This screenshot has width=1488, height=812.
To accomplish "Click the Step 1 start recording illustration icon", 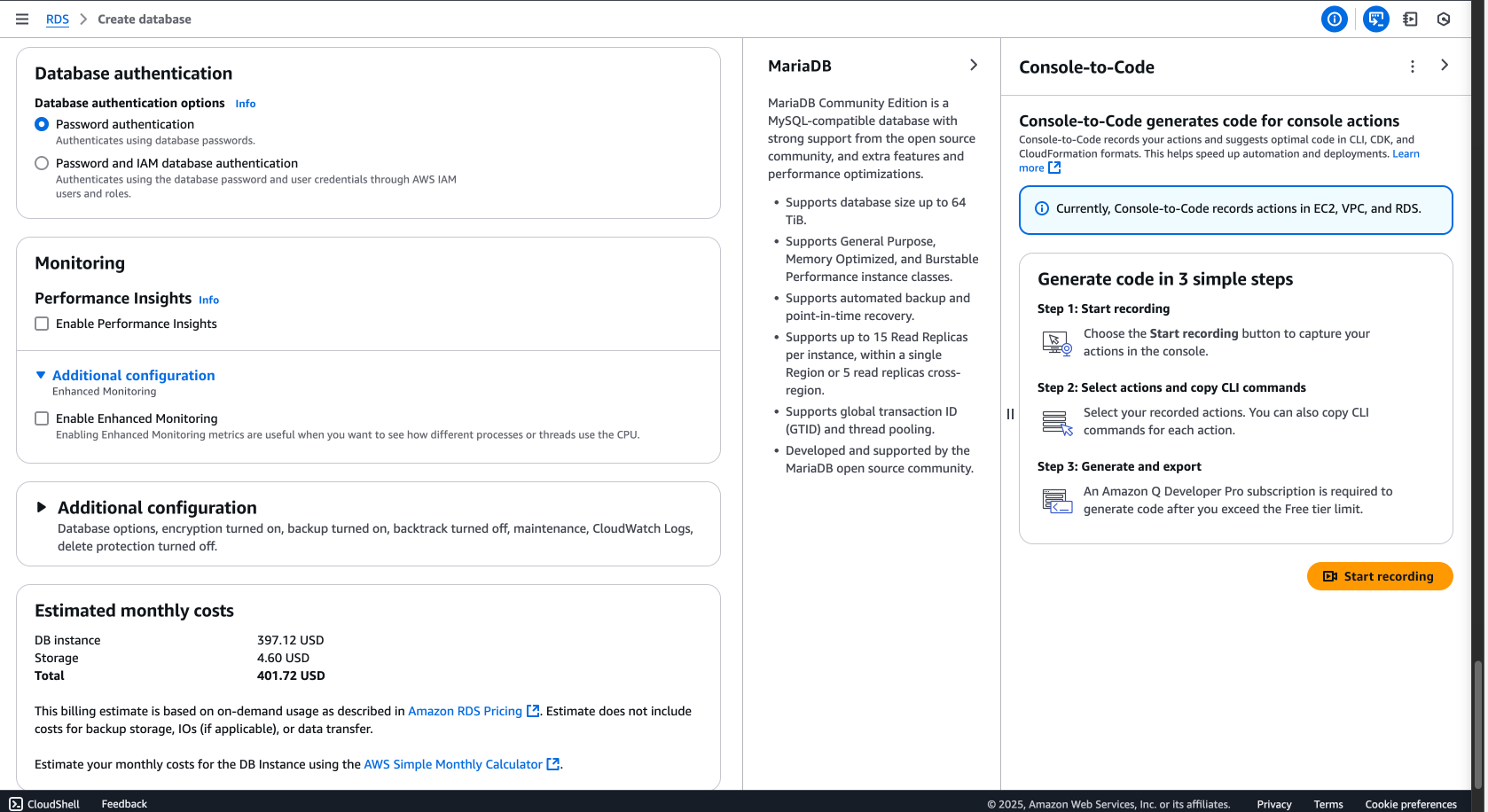I will click(x=1057, y=343).
